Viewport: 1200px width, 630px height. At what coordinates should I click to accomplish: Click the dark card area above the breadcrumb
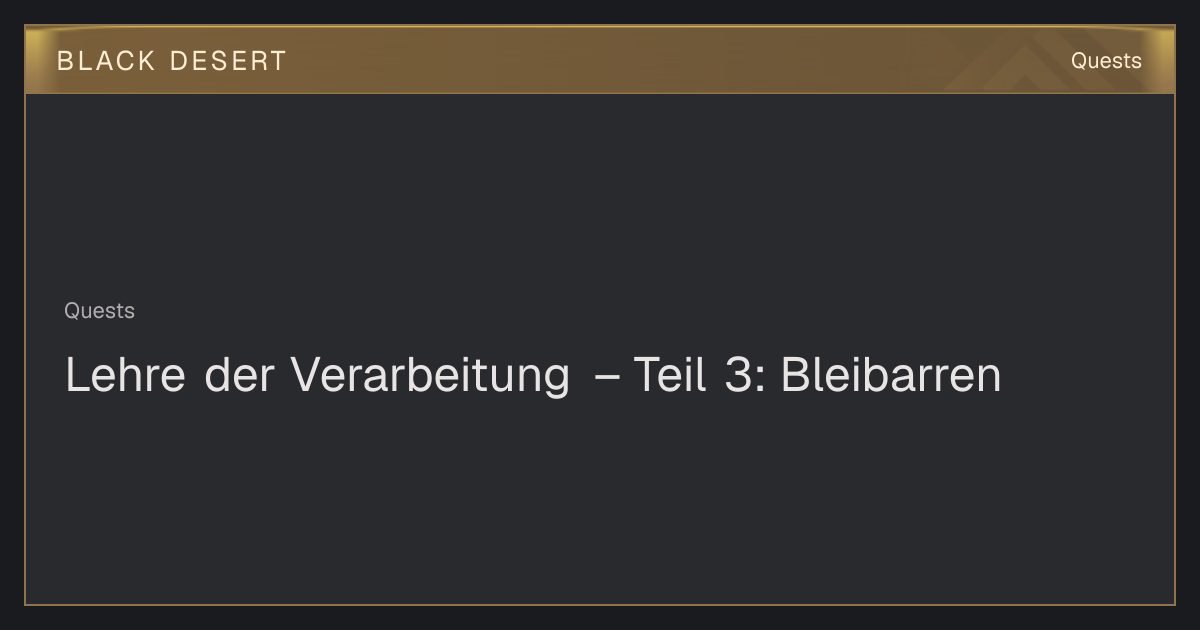(600, 195)
